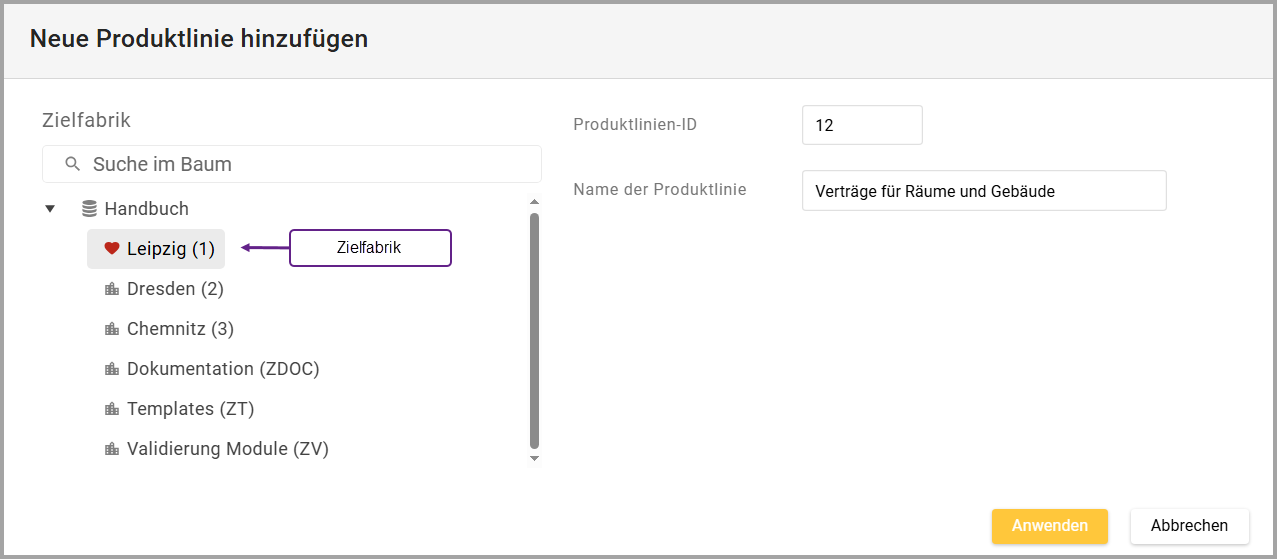Select Leipzig (1) as target factory
The image size is (1277, 559).
170,249
